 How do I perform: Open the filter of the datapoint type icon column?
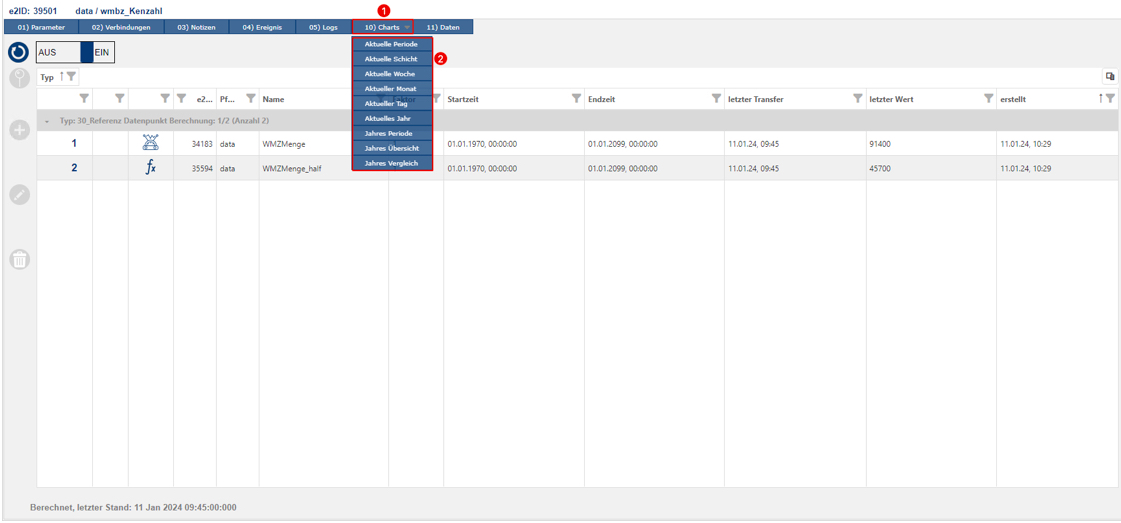[x=164, y=99]
